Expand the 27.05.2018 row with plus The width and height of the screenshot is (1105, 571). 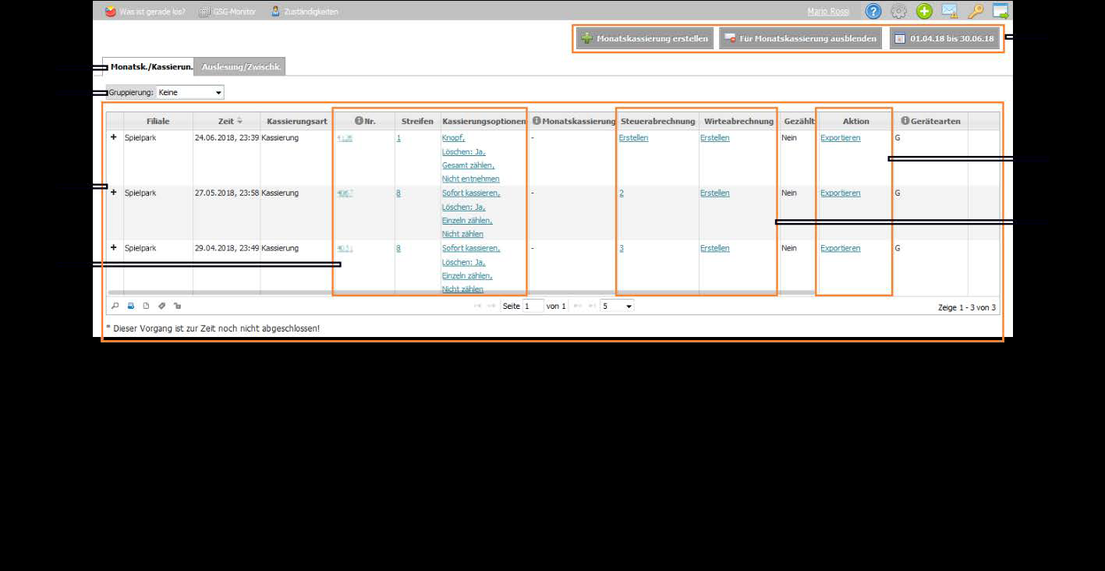(x=114, y=192)
